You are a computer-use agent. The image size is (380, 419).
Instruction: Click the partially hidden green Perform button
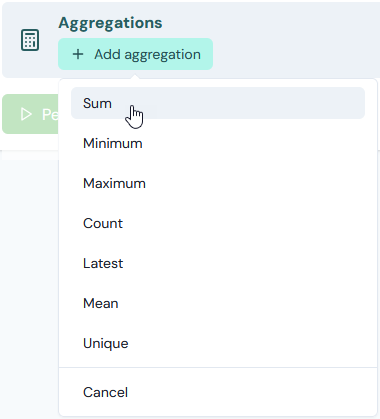point(30,114)
